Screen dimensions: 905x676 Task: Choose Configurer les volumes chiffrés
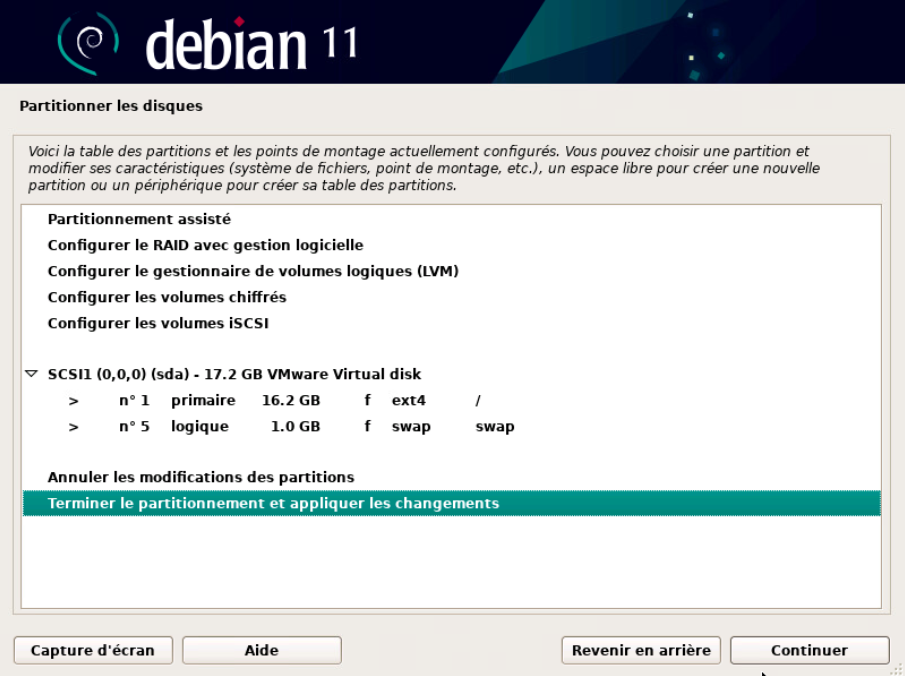coord(167,297)
